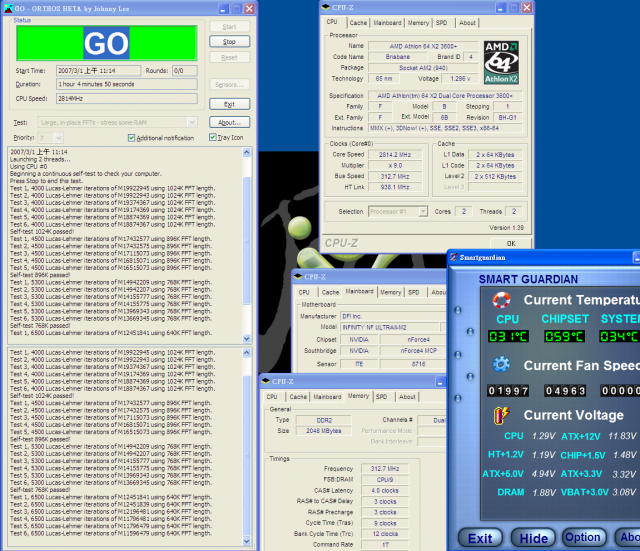
Task: Click the Memory CPU-Z window title icon
Action: (x=266, y=381)
